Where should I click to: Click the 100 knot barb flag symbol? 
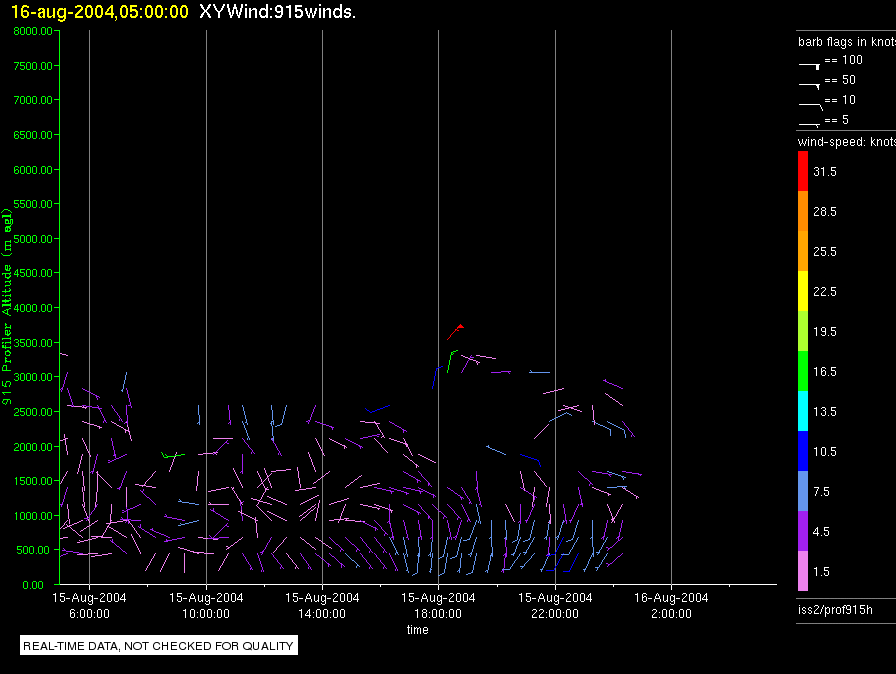(809, 66)
